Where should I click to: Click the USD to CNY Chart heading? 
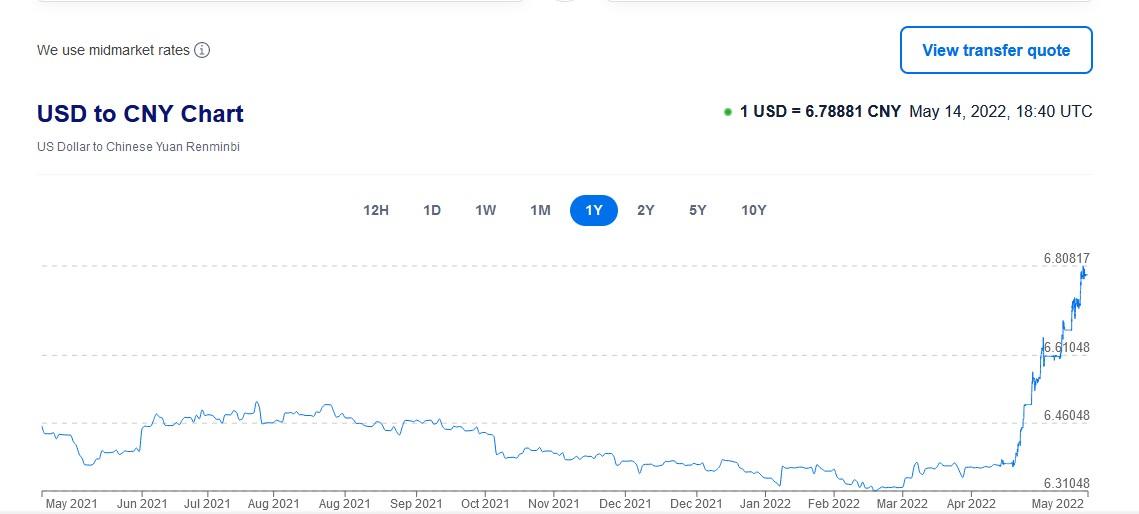(140, 114)
